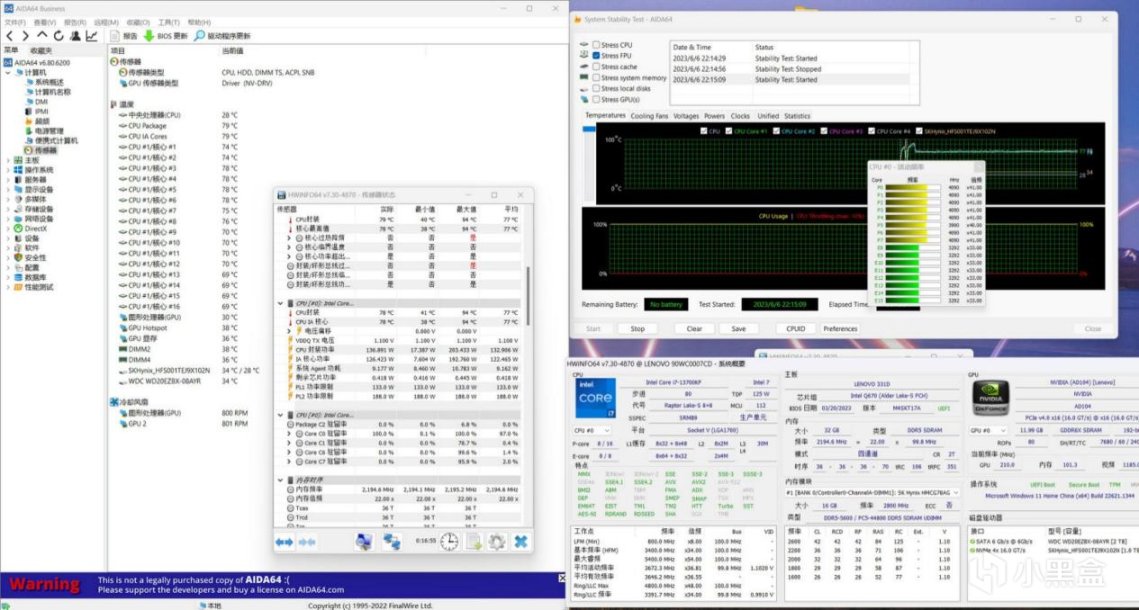Viewport: 1139px width, 610px height.
Task: Click the 报告 report button
Action: pyautogui.click(x=123, y=36)
